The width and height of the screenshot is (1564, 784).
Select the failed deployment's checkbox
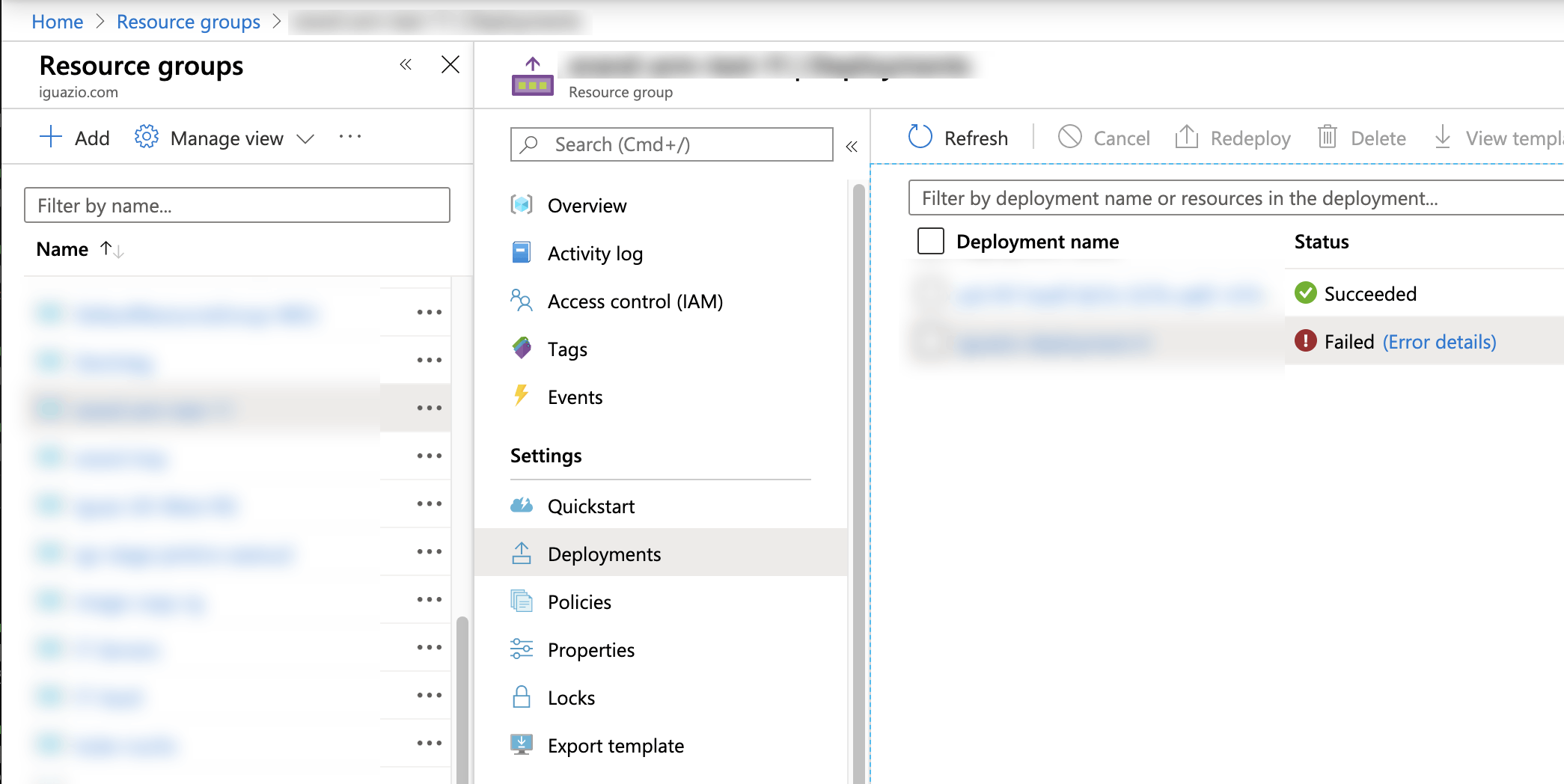932,342
